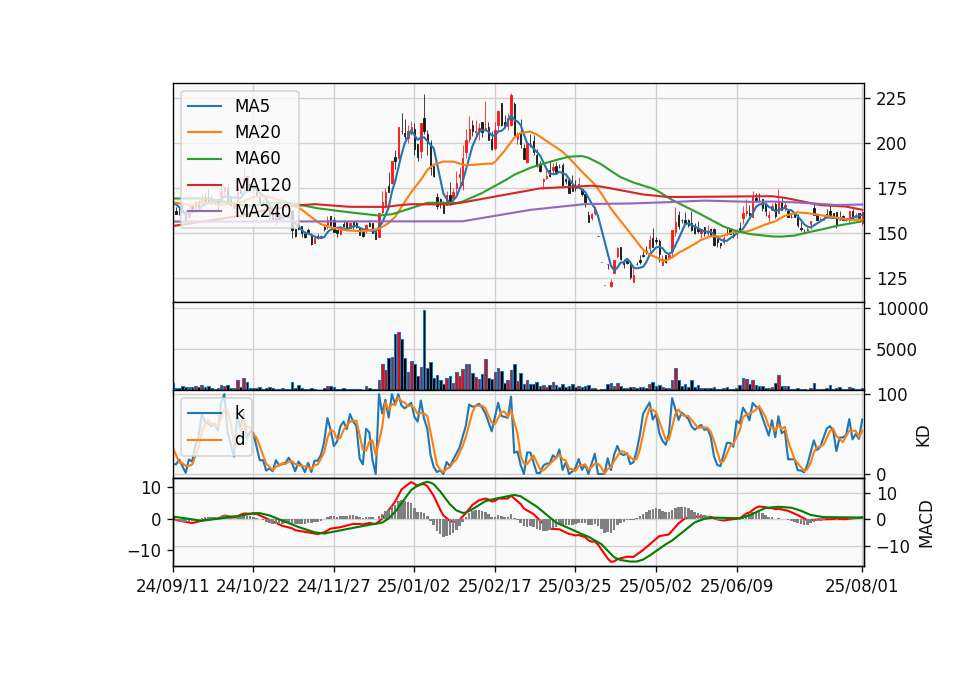Image resolution: width=960 pixels, height=690 pixels.
Task: Click the MA20 legend label
Action: point(257,132)
